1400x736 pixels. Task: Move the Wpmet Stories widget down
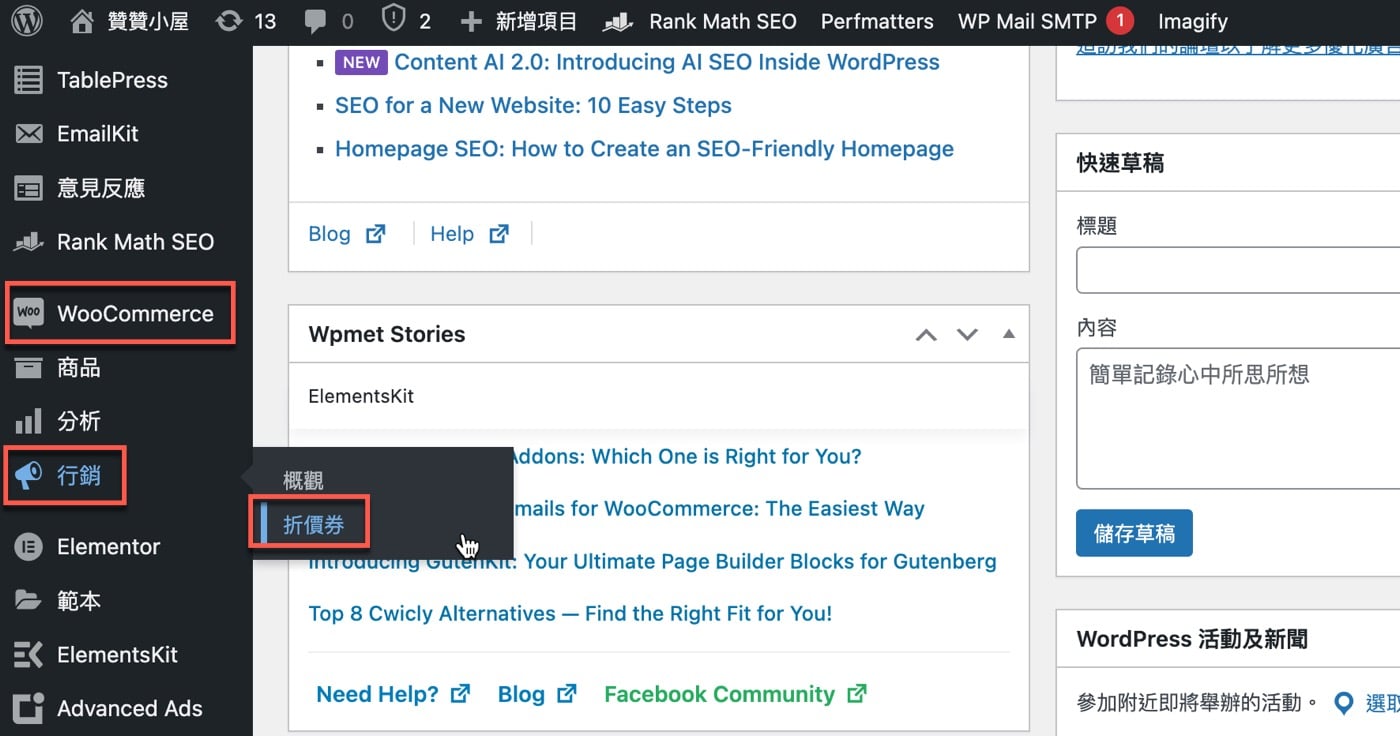click(967, 335)
